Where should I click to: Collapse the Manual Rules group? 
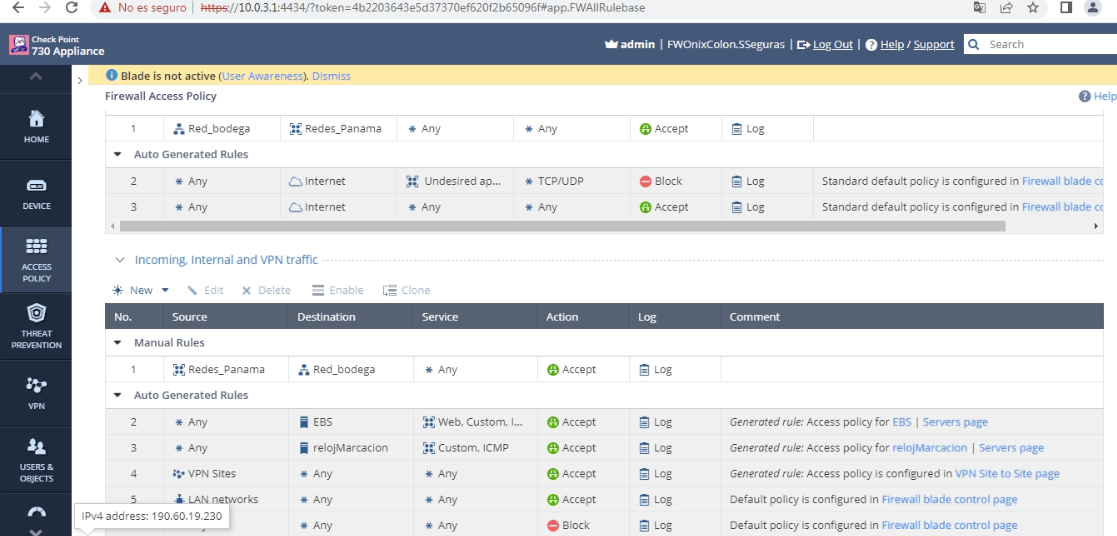pos(117,343)
